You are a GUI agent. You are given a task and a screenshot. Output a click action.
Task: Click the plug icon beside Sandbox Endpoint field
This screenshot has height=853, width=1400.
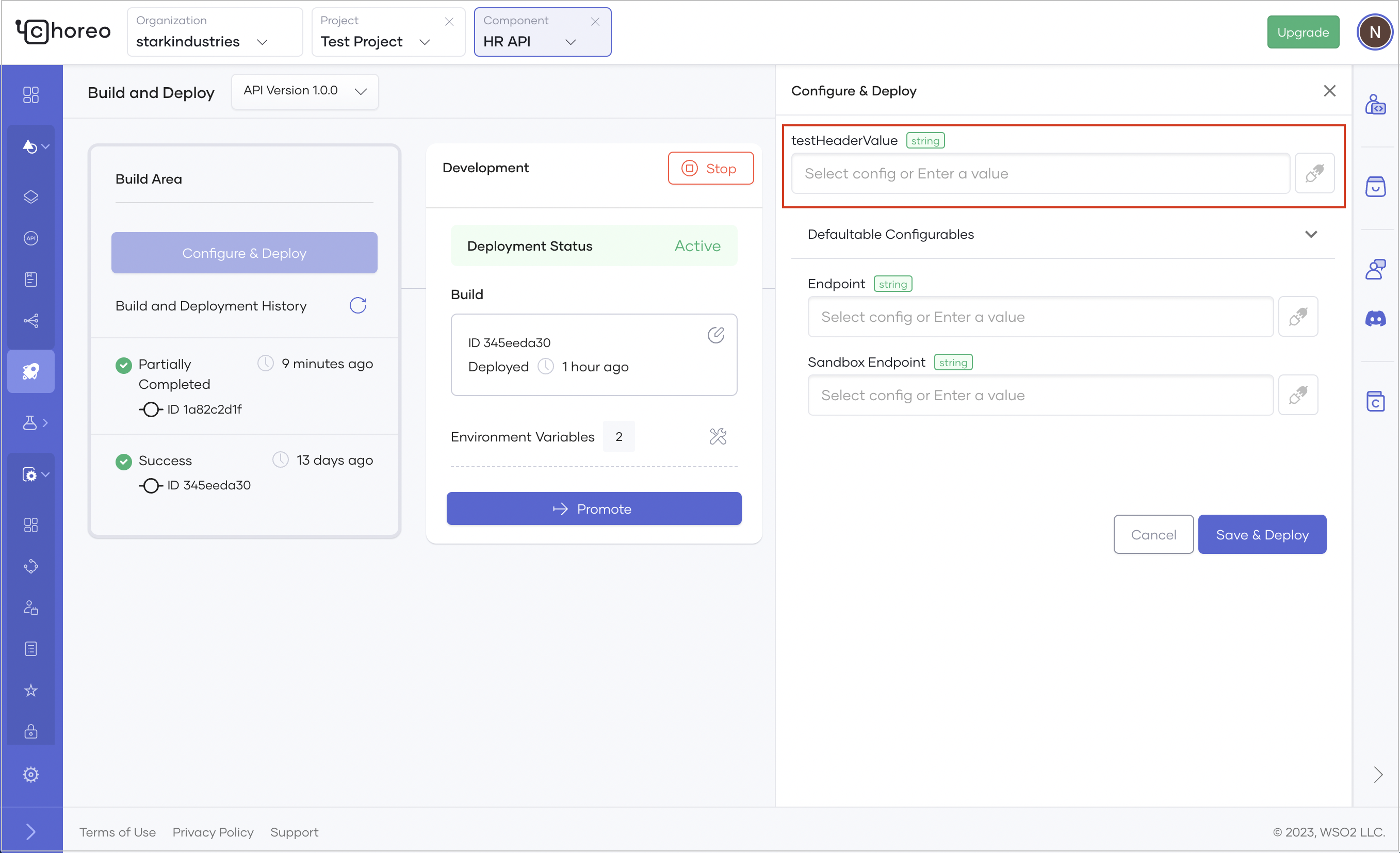1298,395
